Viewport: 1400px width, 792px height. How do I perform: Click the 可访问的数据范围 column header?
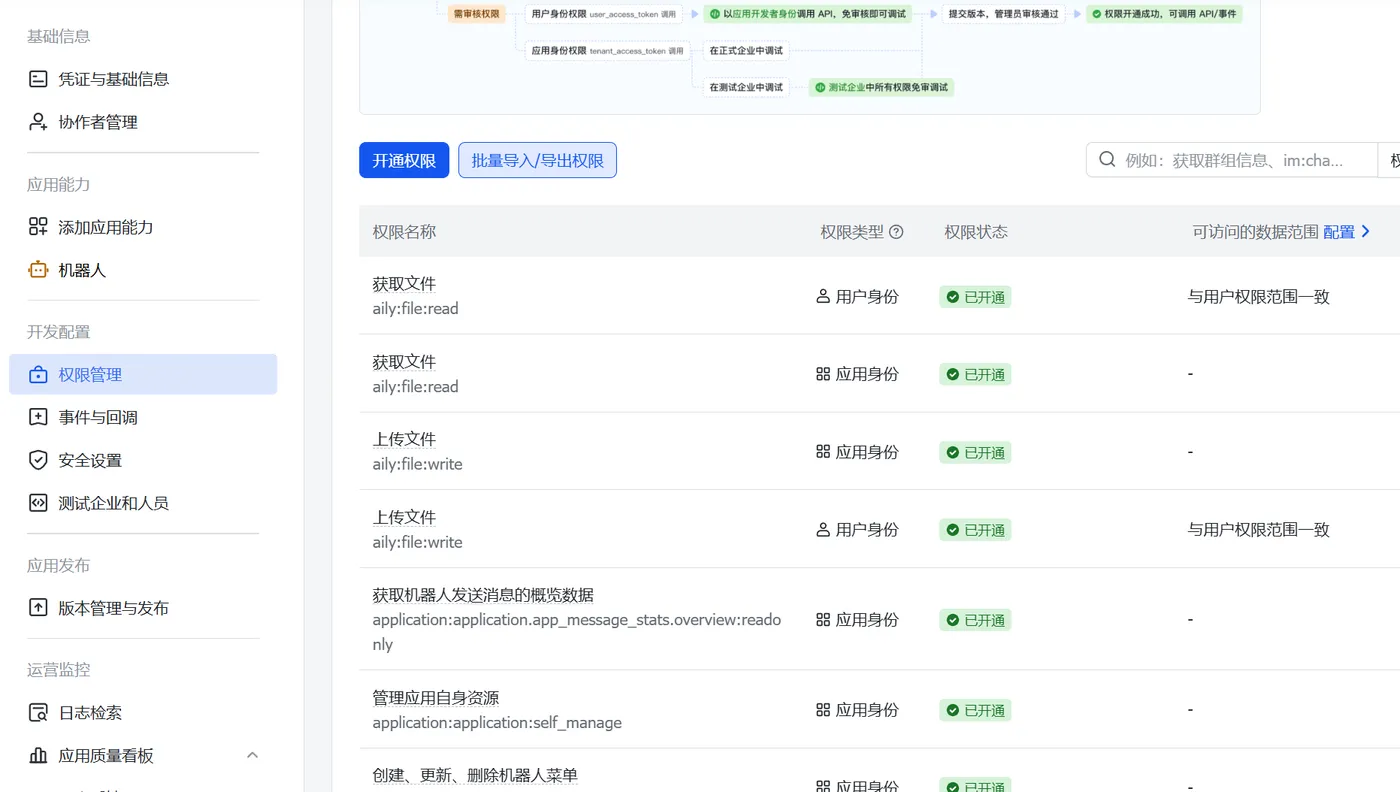pyautogui.click(x=1255, y=232)
